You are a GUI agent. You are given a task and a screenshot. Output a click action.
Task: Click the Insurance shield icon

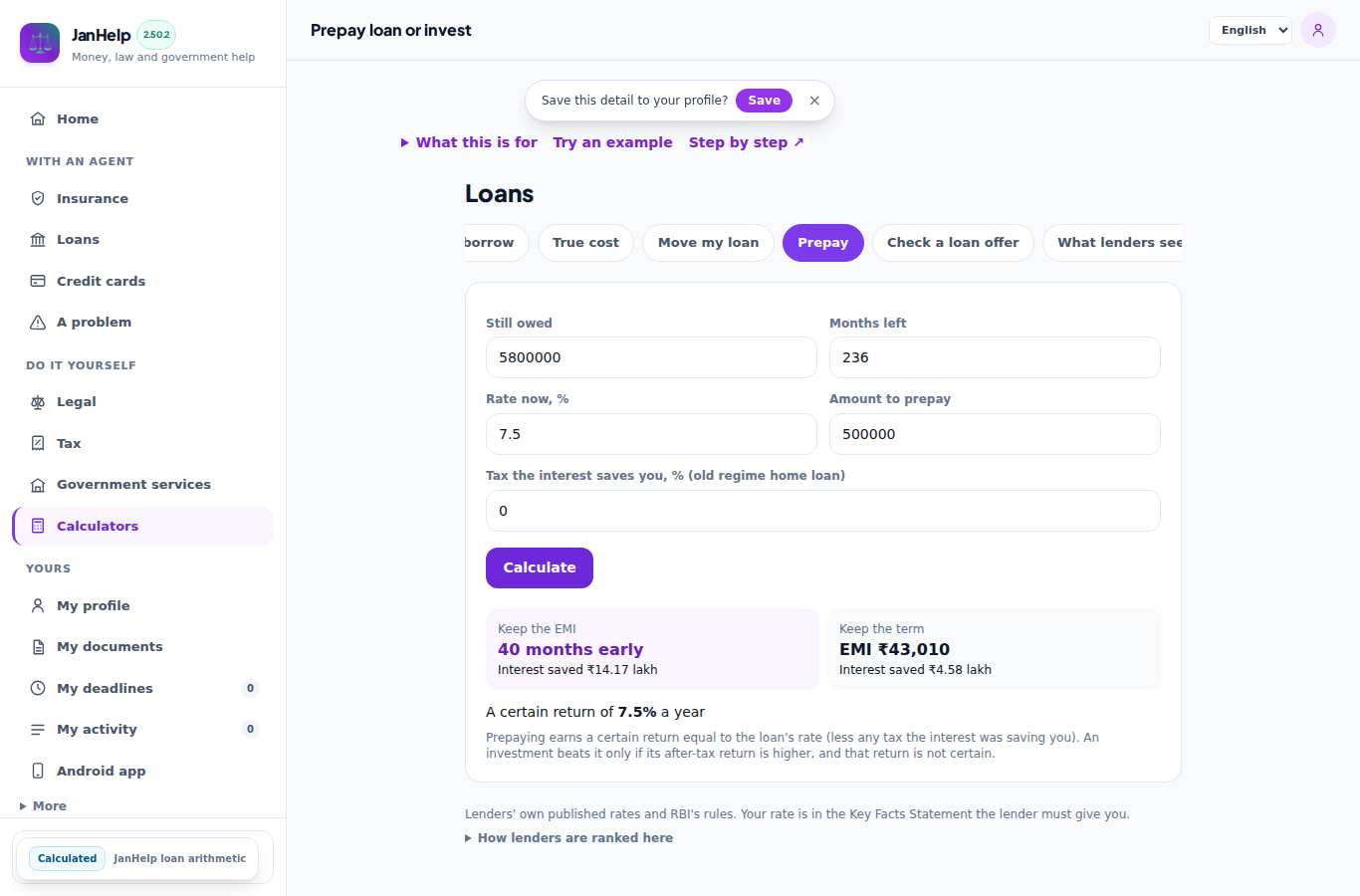coord(38,198)
